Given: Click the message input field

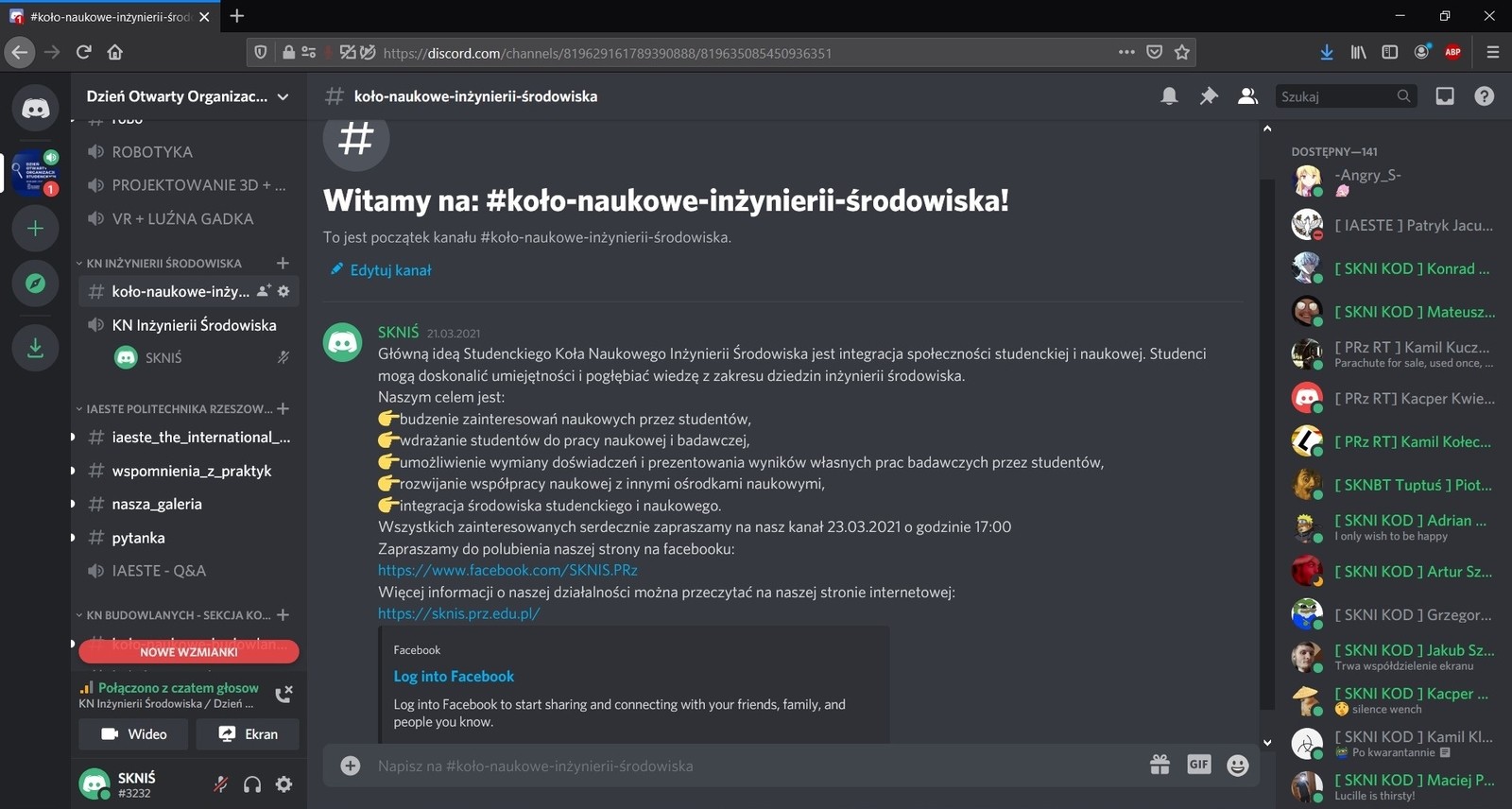Looking at the screenshot, I should [737, 766].
